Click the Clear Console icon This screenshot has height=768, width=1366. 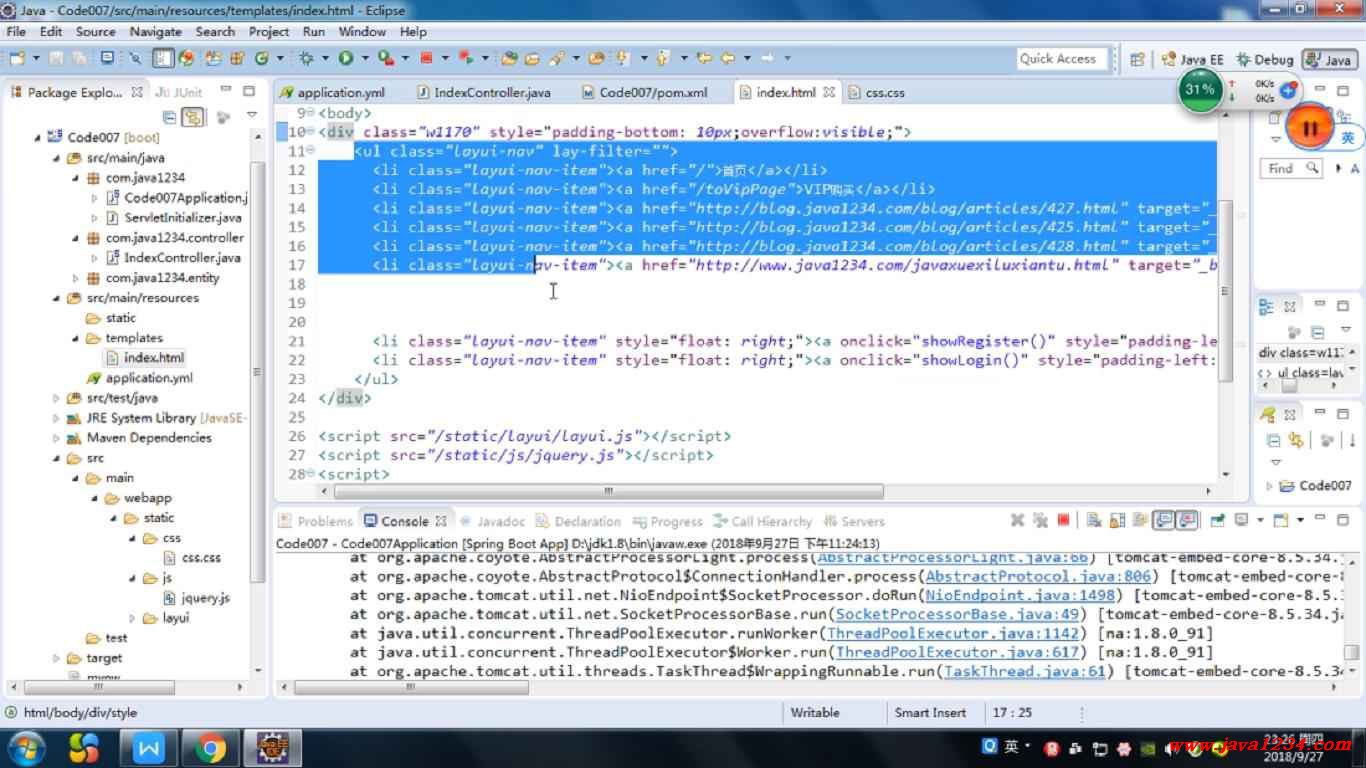(1093, 520)
